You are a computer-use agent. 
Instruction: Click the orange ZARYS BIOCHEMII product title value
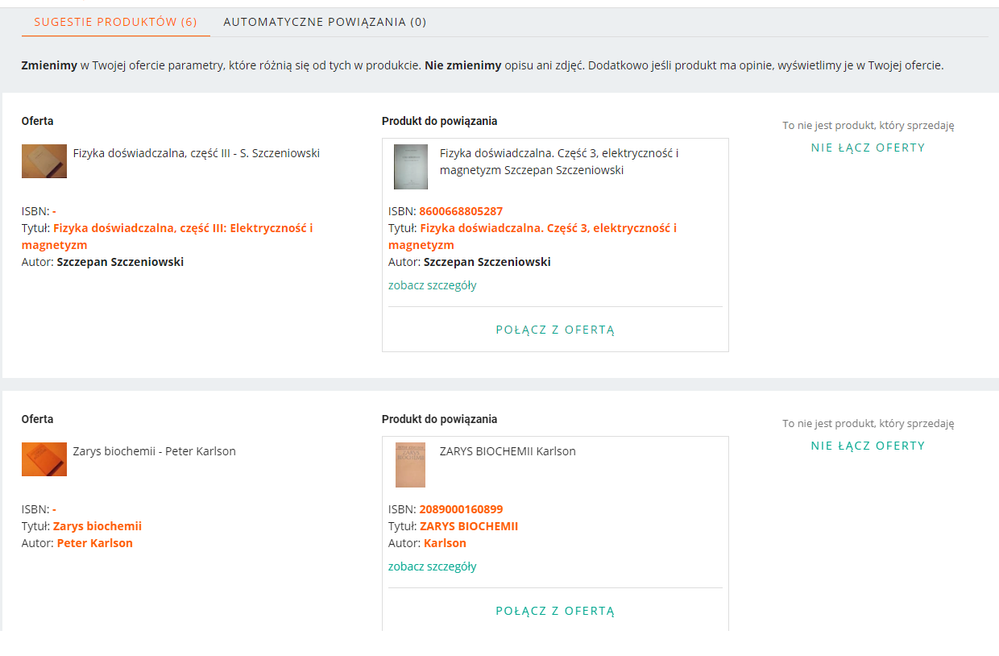pyautogui.click(x=468, y=526)
